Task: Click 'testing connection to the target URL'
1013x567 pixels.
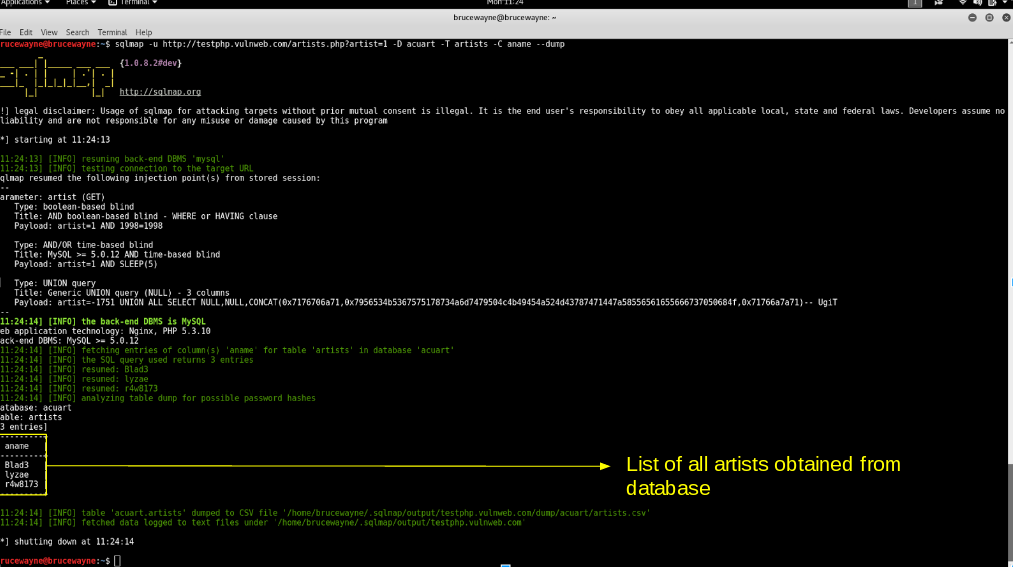Action: click(x=127, y=169)
